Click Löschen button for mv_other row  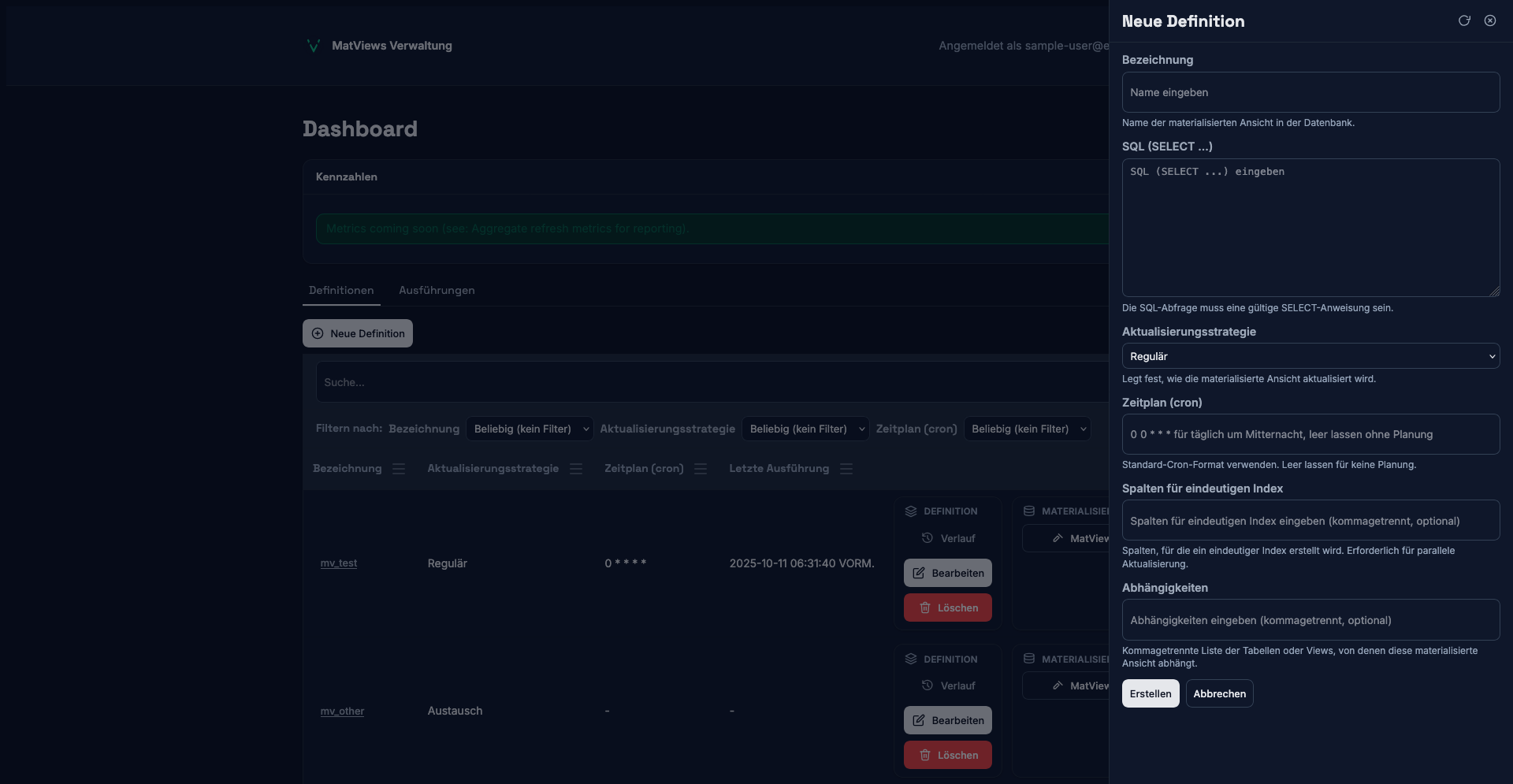tap(948, 755)
